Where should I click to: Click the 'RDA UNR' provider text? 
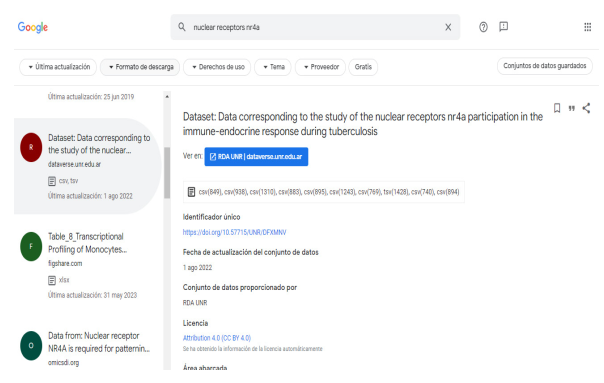(x=195, y=303)
